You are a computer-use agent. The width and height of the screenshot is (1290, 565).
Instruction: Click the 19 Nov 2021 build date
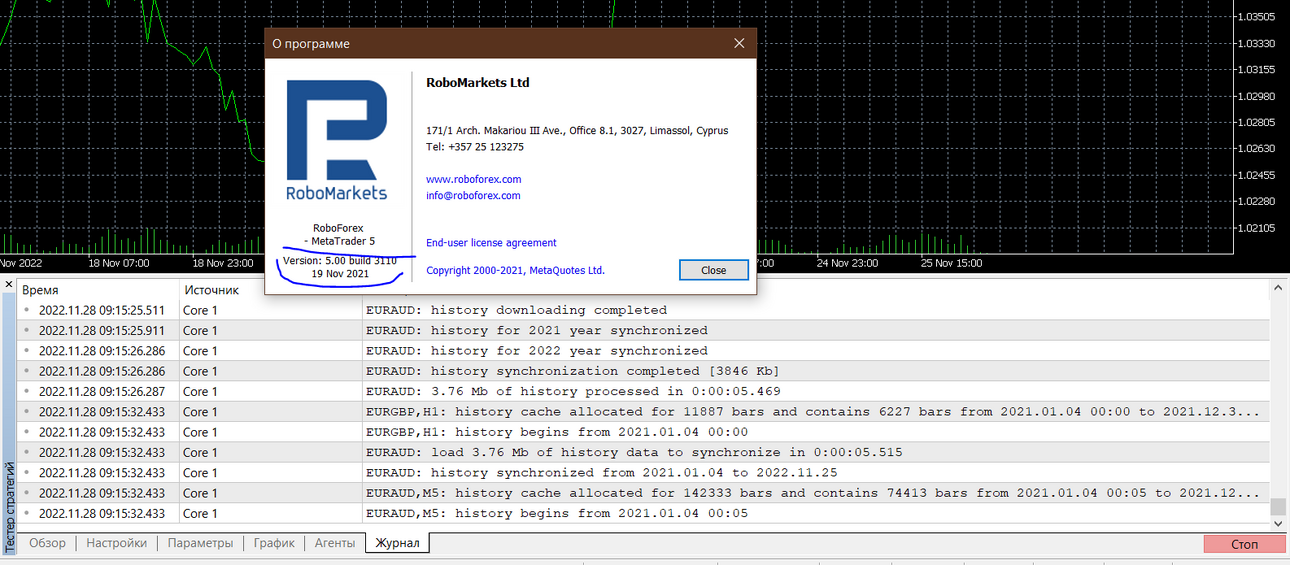pyautogui.click(x=340, y=273)
